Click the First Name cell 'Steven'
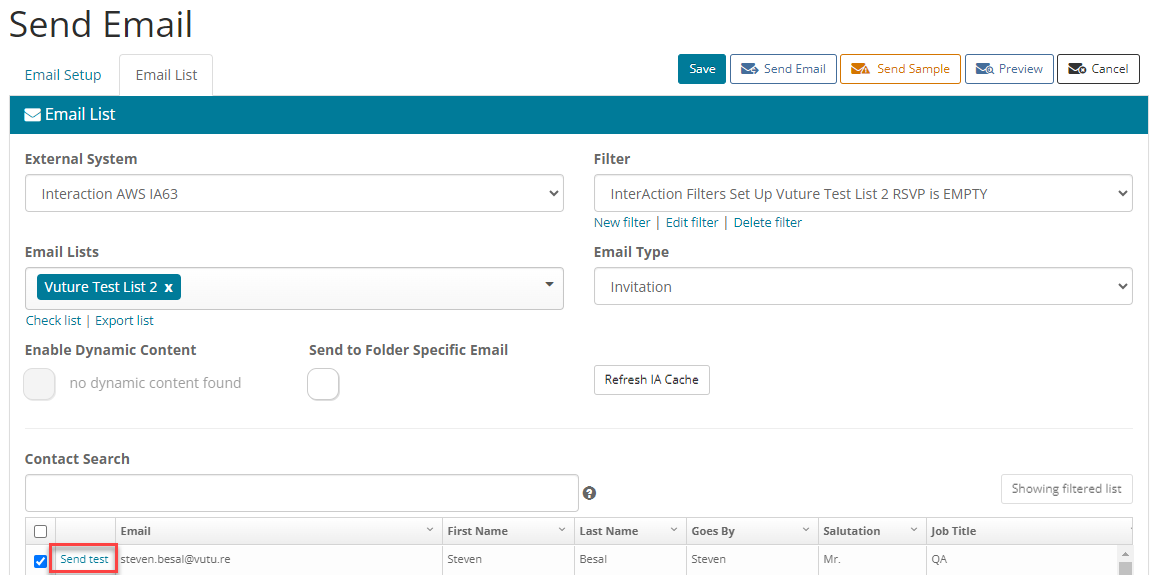Screen dimensions: 1151x575 coord(508,560)
